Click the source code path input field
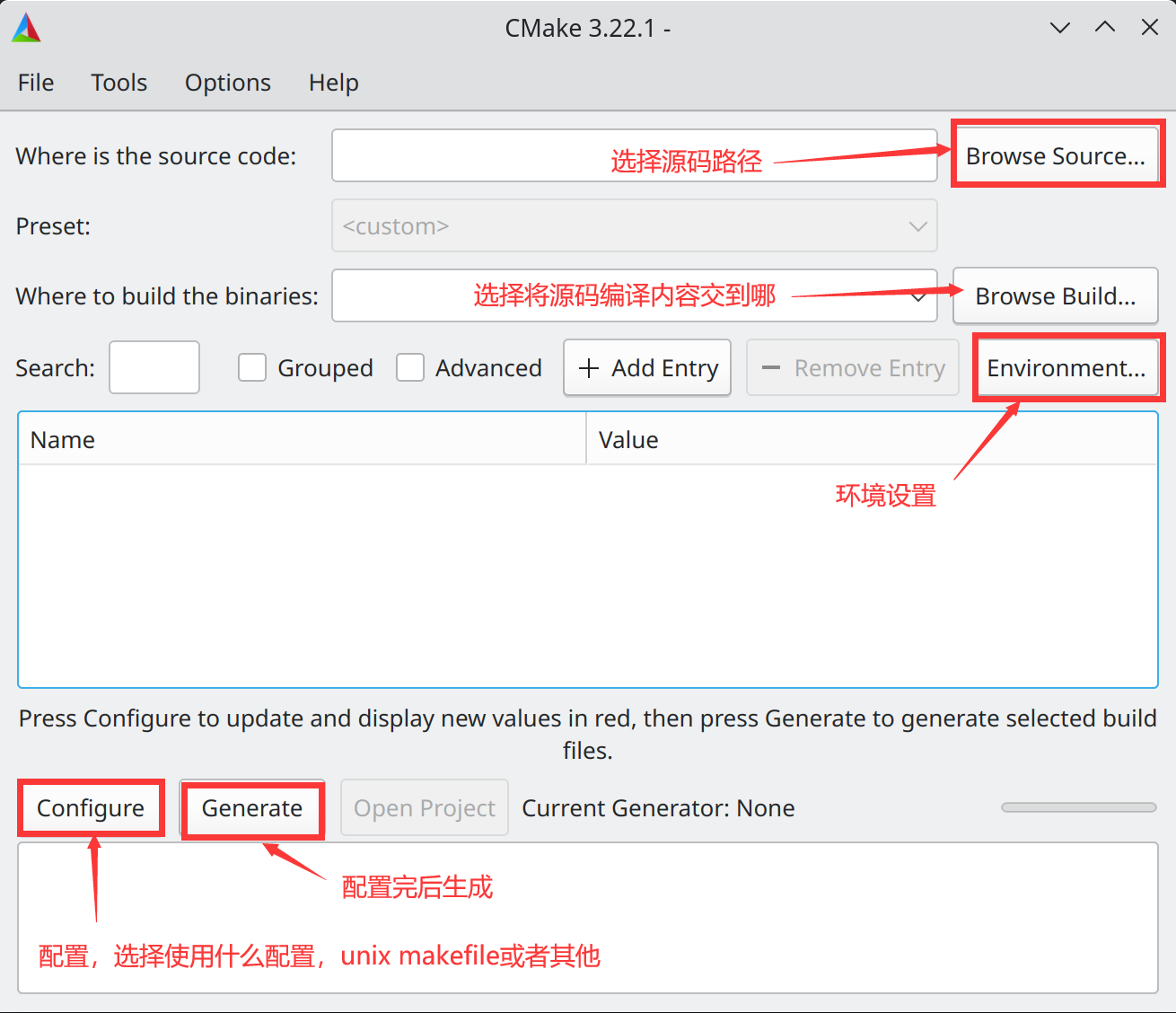1176x1013 pixels. (x=635, y=155)
